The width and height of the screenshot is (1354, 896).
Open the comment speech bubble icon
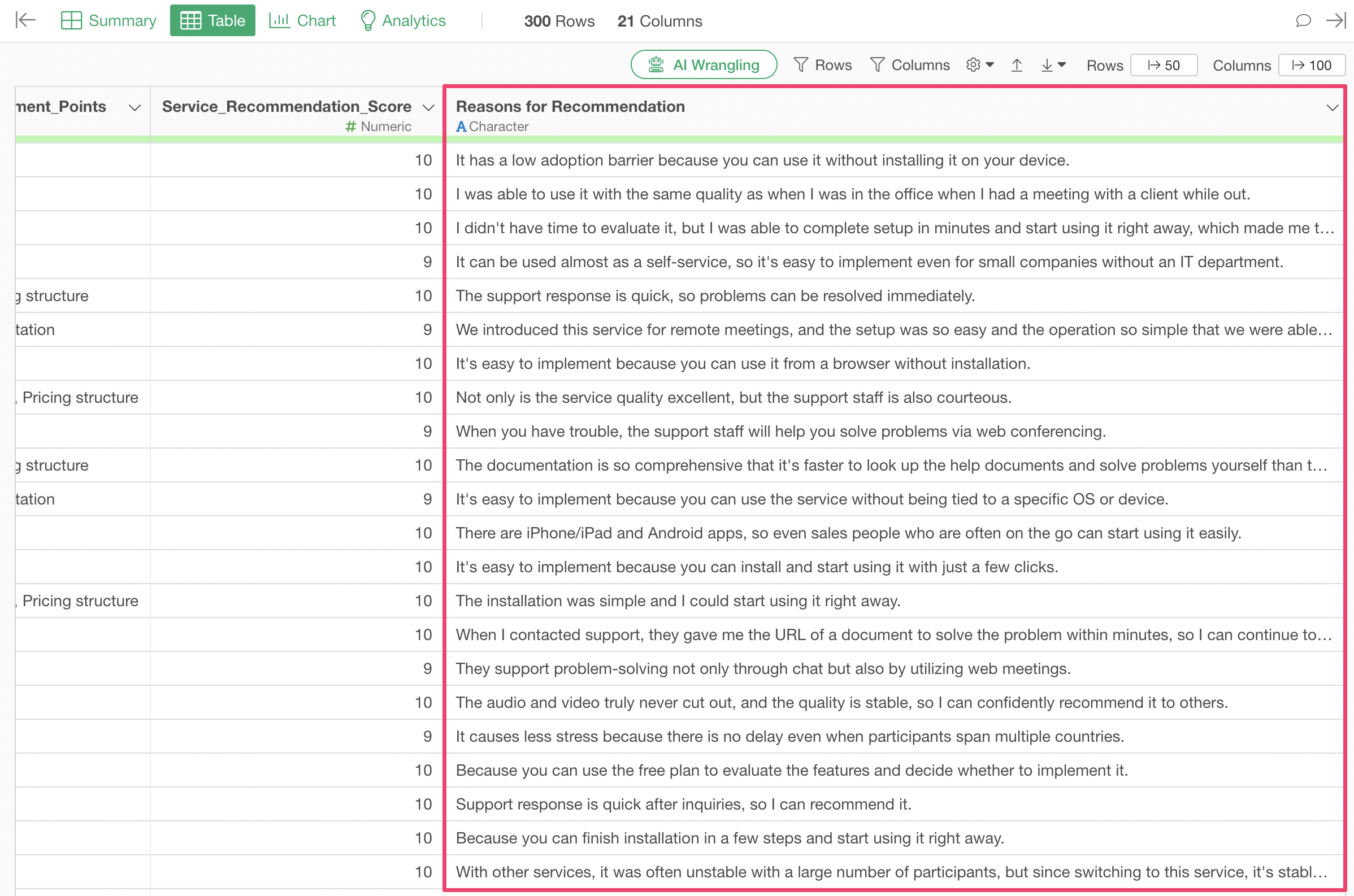[x=1303, y=20]
